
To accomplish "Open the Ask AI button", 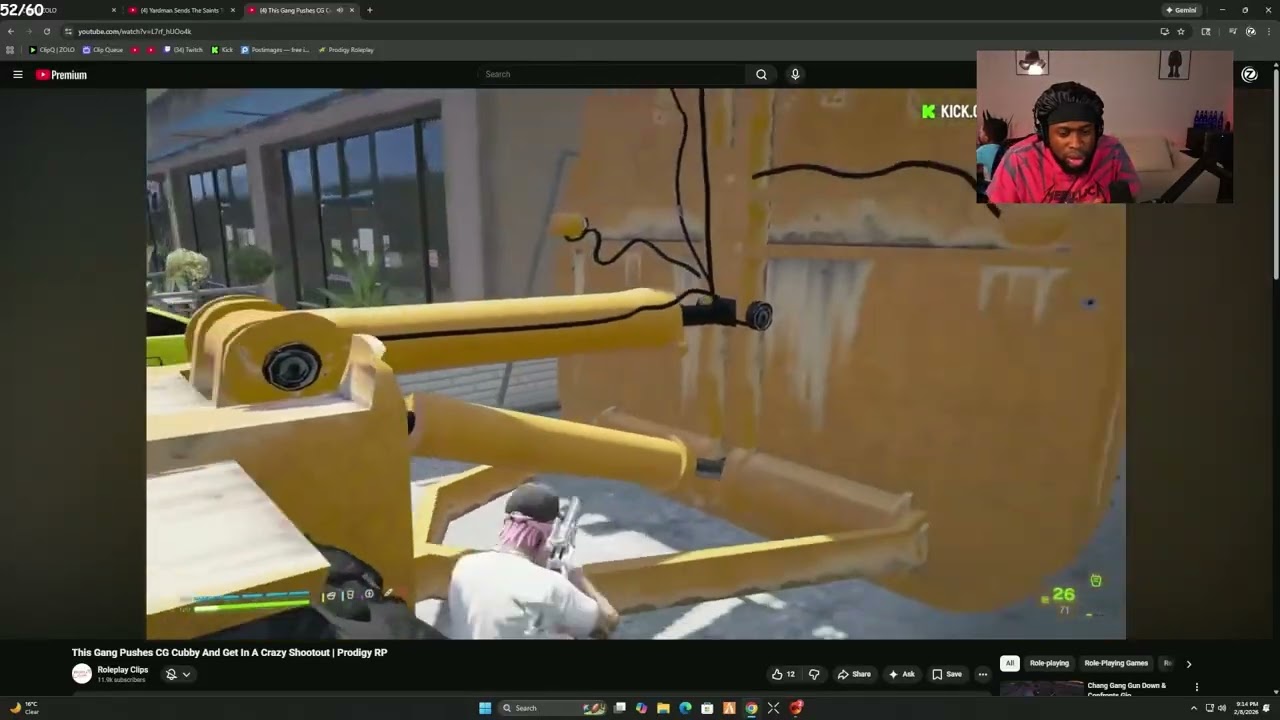I will tap(901, 674).
